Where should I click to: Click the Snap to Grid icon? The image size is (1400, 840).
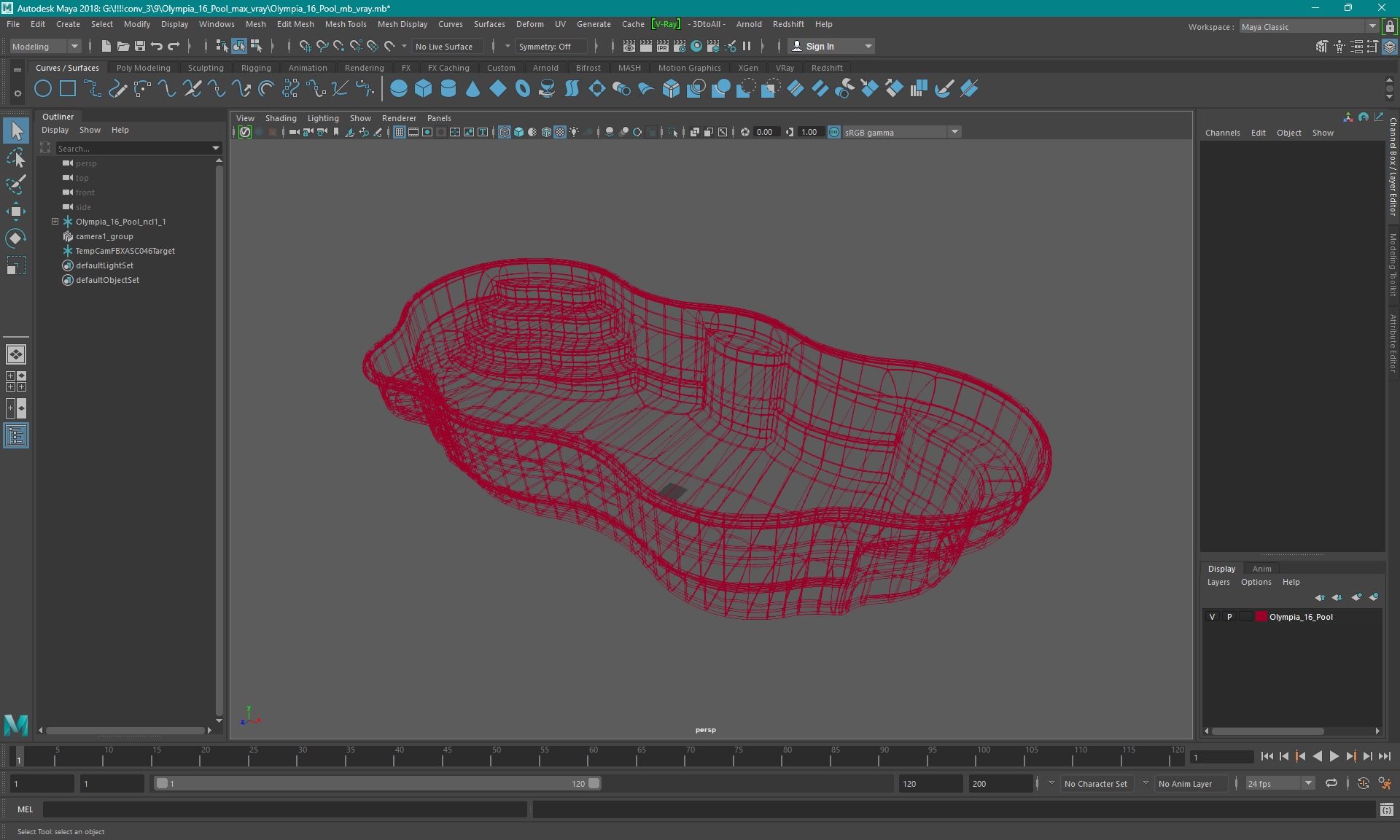[x=305, y=46]
